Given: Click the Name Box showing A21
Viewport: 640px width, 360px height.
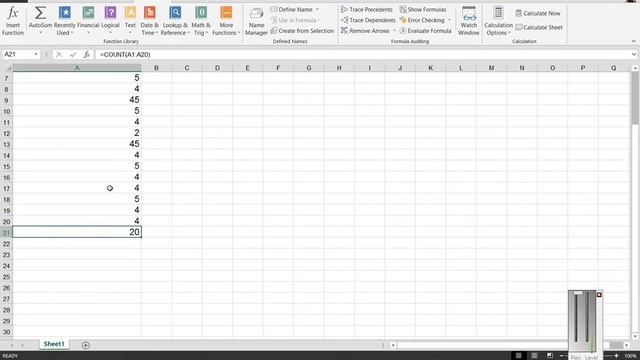Looking at the screenshot, I should 17,54.
